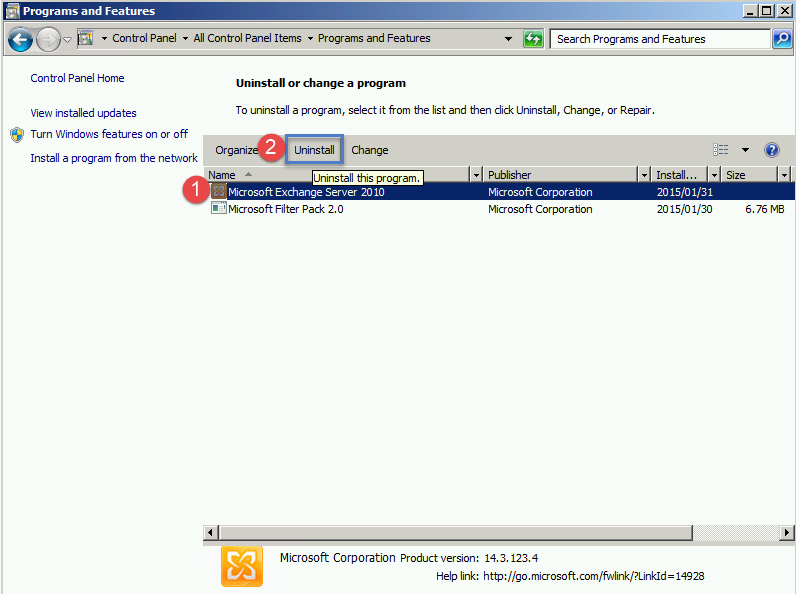Sort by the Name column header
The height and width of the screenshot is (594, 796).
pyautogui.click(x=337, y=175)
